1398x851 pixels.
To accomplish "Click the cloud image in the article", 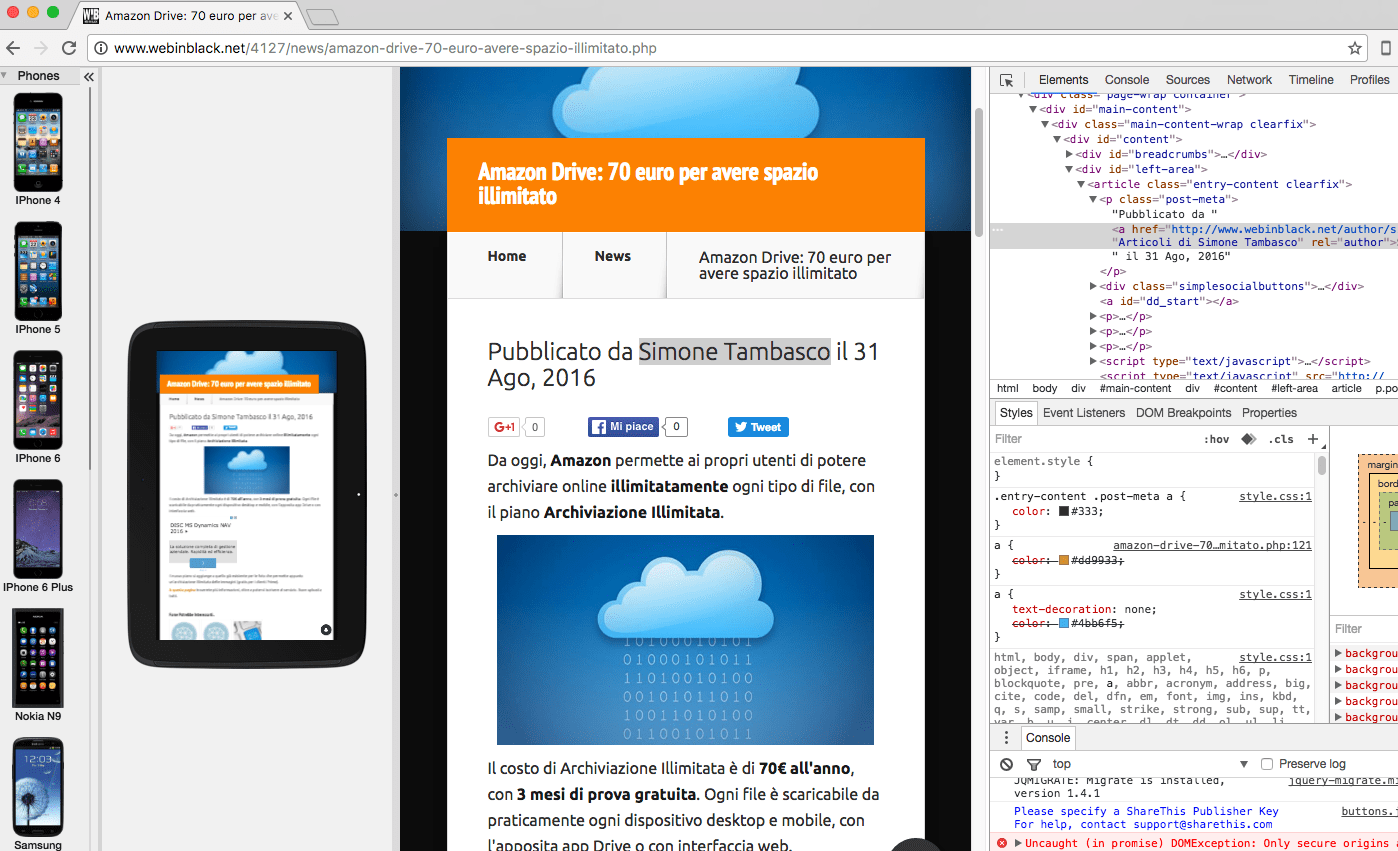I will 685,640.
